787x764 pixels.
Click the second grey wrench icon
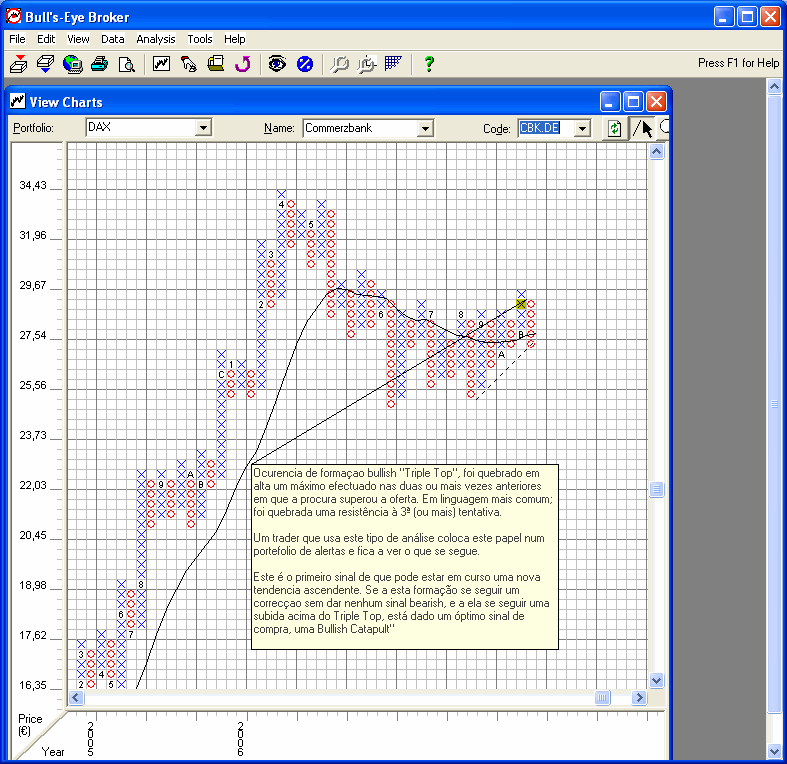367,64
